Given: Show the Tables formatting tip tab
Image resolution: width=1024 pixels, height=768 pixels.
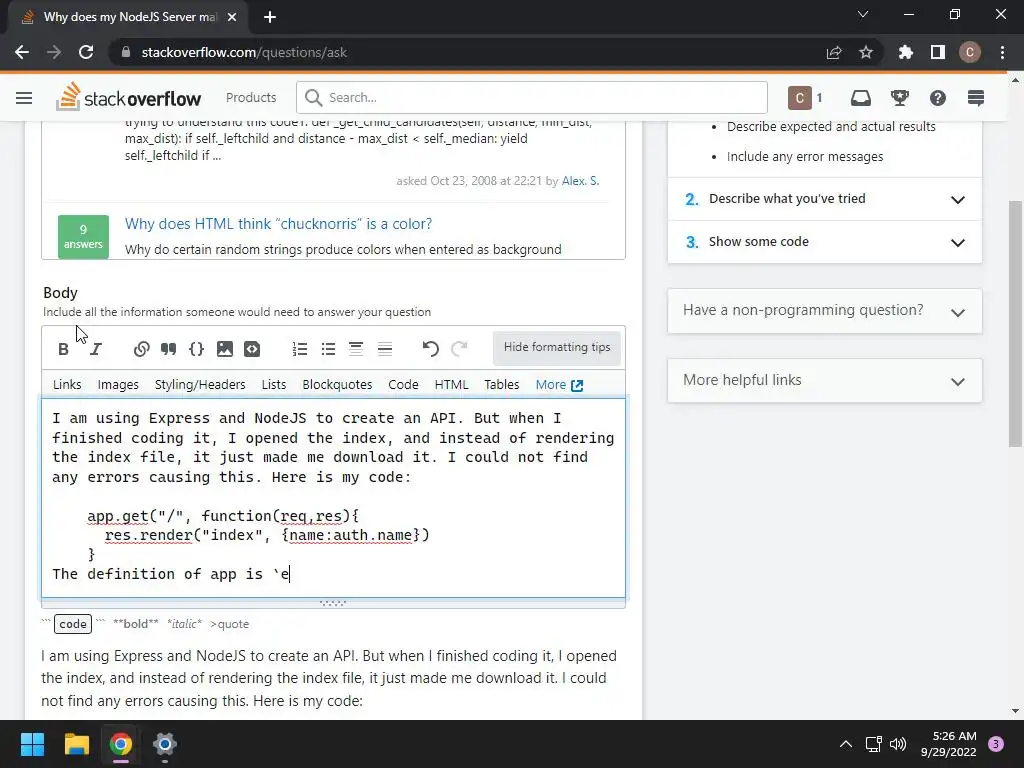Looking at the screenshot, I should point(502,385).
